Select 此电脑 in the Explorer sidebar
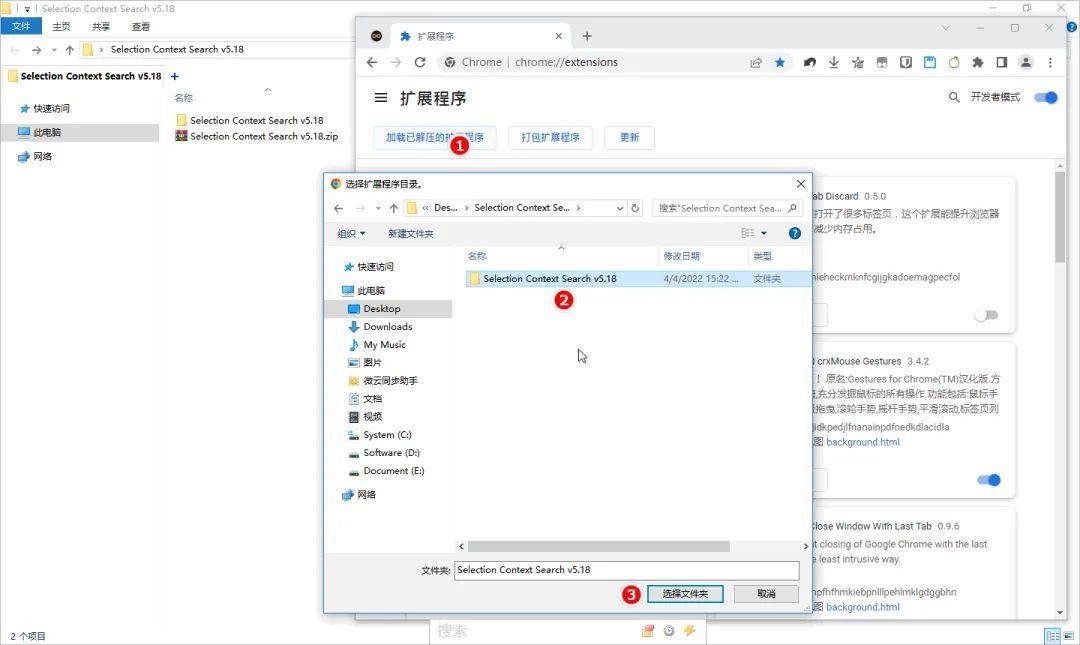Image resolution: width=1080 pixels, height=645 pixels. tap(80, 132)
